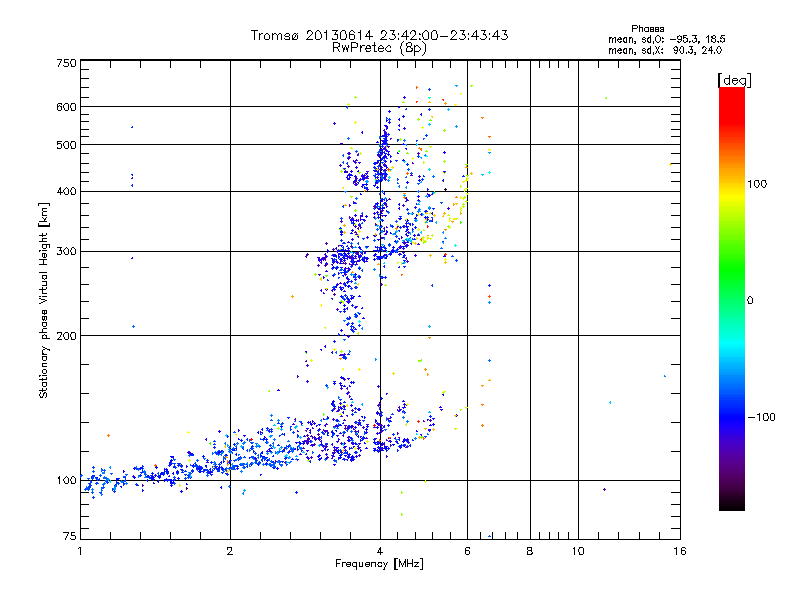Click the y-axis tick '400'
The height and width of the screenshot is (600, 800).
click(66, 192)
